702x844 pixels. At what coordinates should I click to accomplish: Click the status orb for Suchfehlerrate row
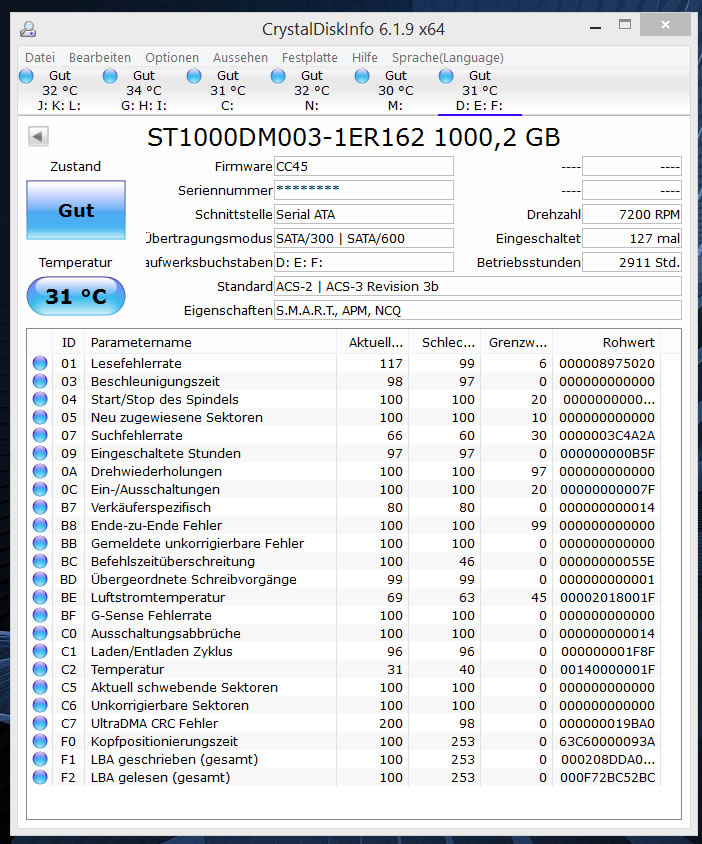40,435
